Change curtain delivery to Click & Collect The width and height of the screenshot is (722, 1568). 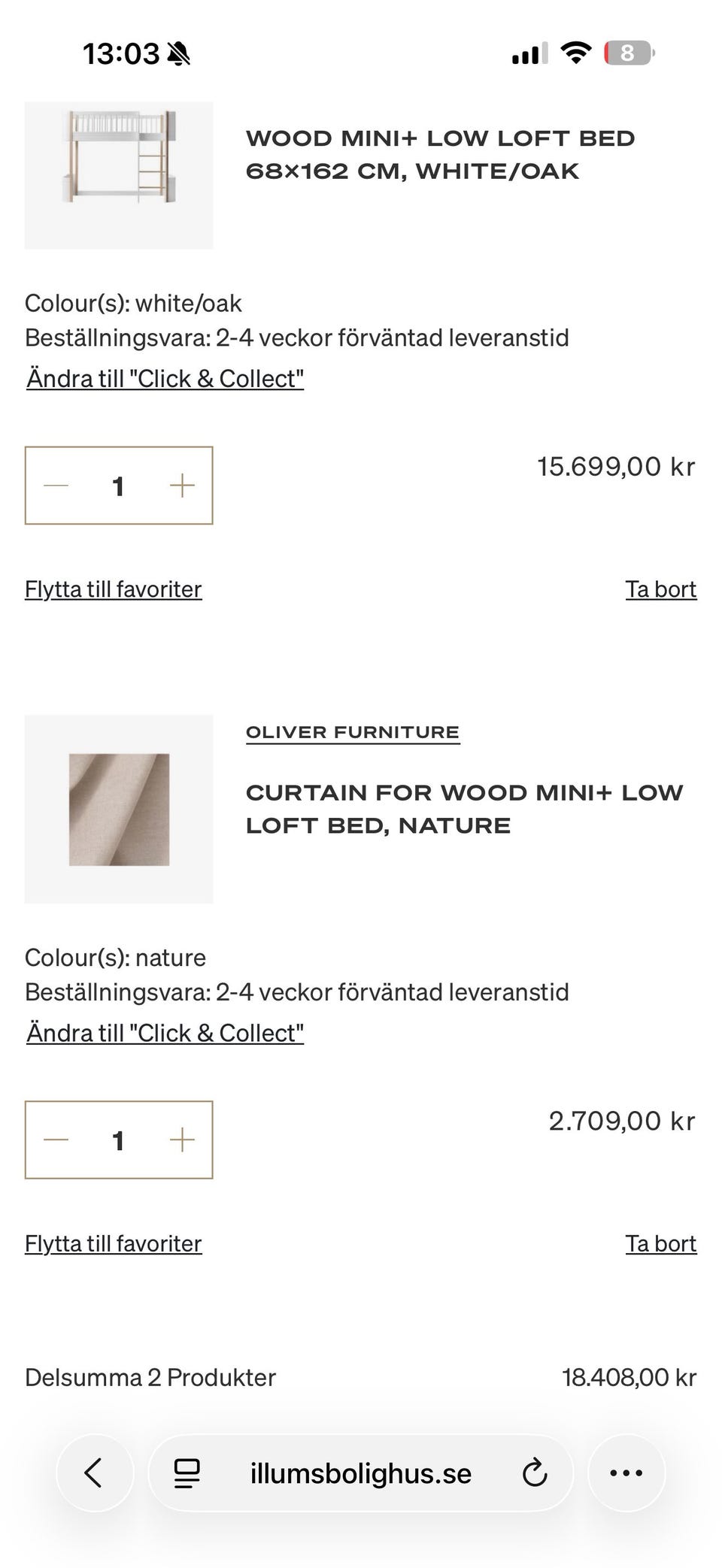tap(165, 1034)
